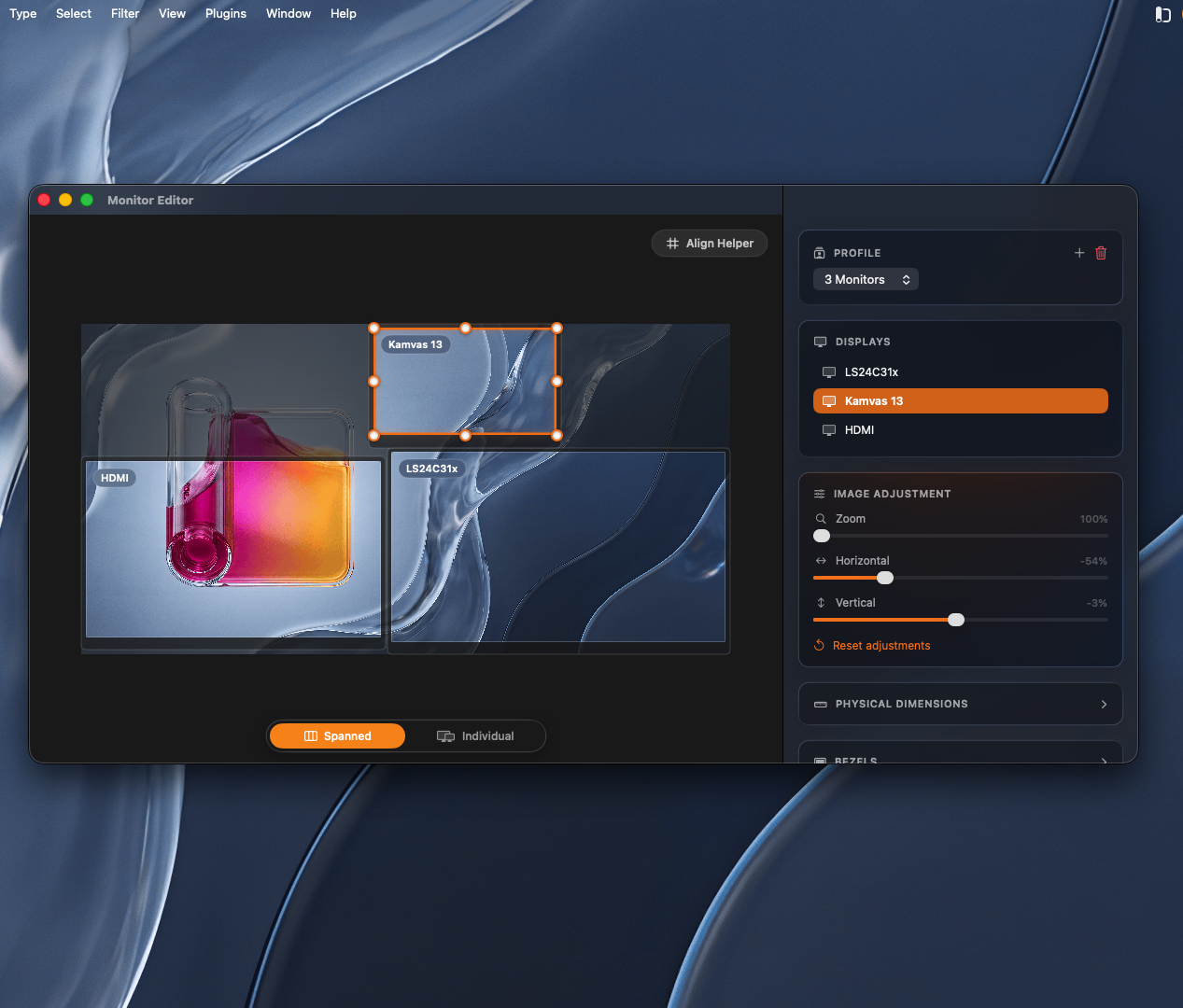This screenshot has height=1008, width=1183.
Task: Open the Filter menu
Action: tap(125, 14)
